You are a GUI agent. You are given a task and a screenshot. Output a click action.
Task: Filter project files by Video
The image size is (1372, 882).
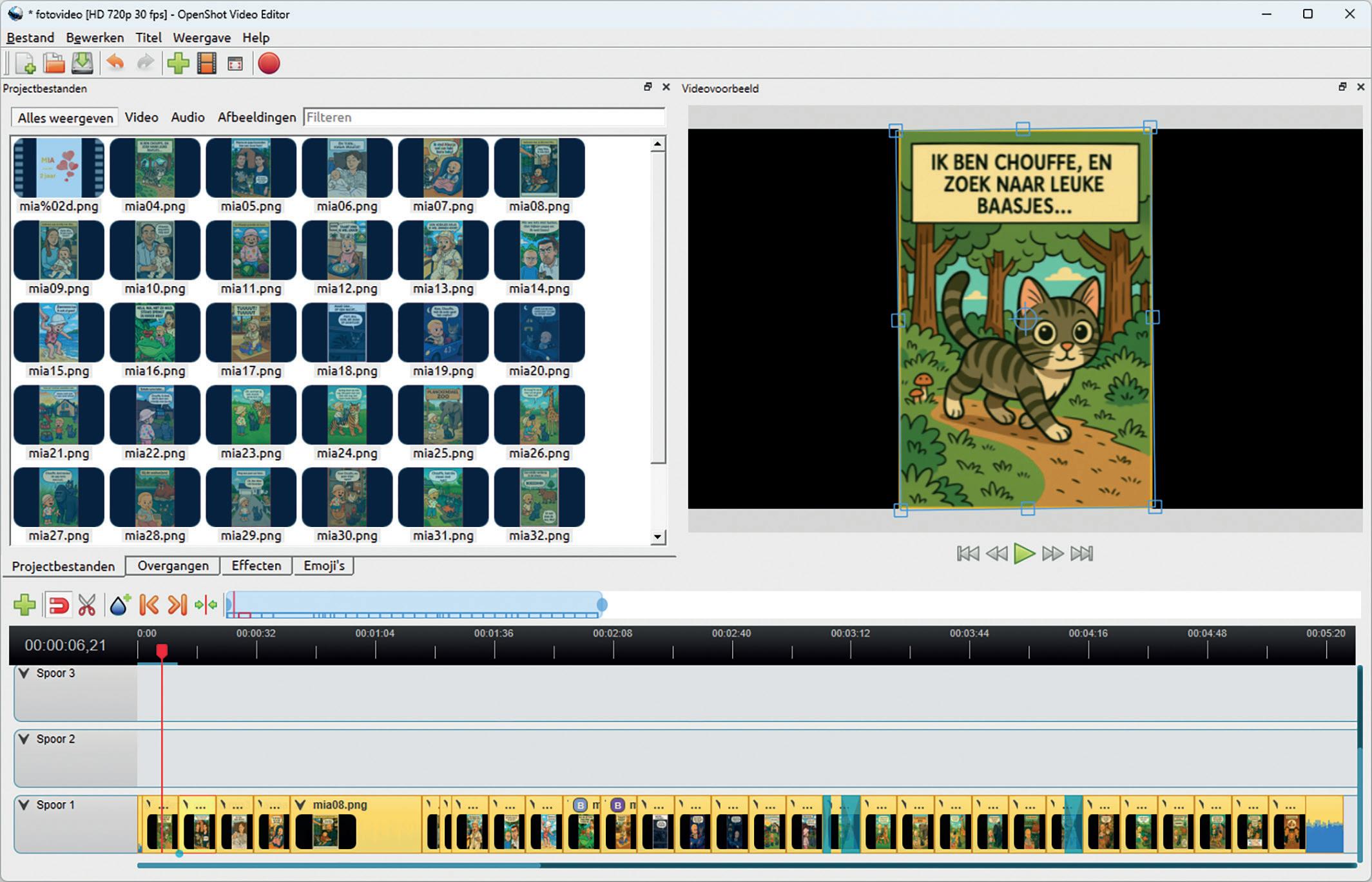pyautogui.click(x=141, y=117)
